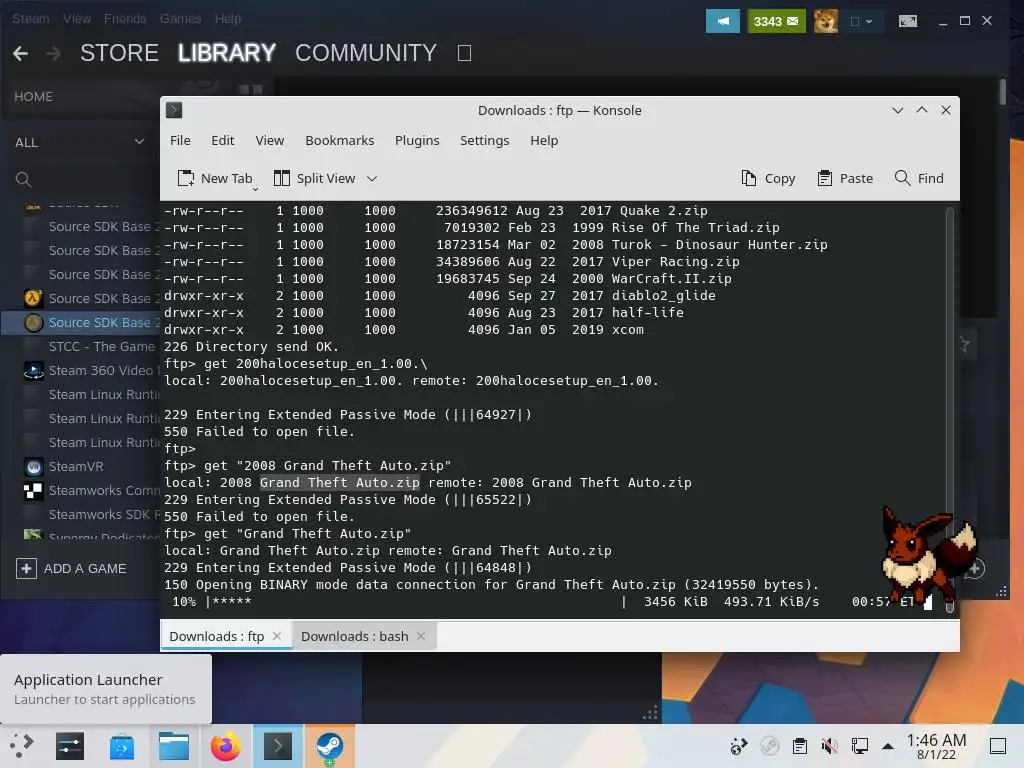Open the Steam COMMUNITY section
The width and height of the screenshot is (1024, 768).
point(366,53)
